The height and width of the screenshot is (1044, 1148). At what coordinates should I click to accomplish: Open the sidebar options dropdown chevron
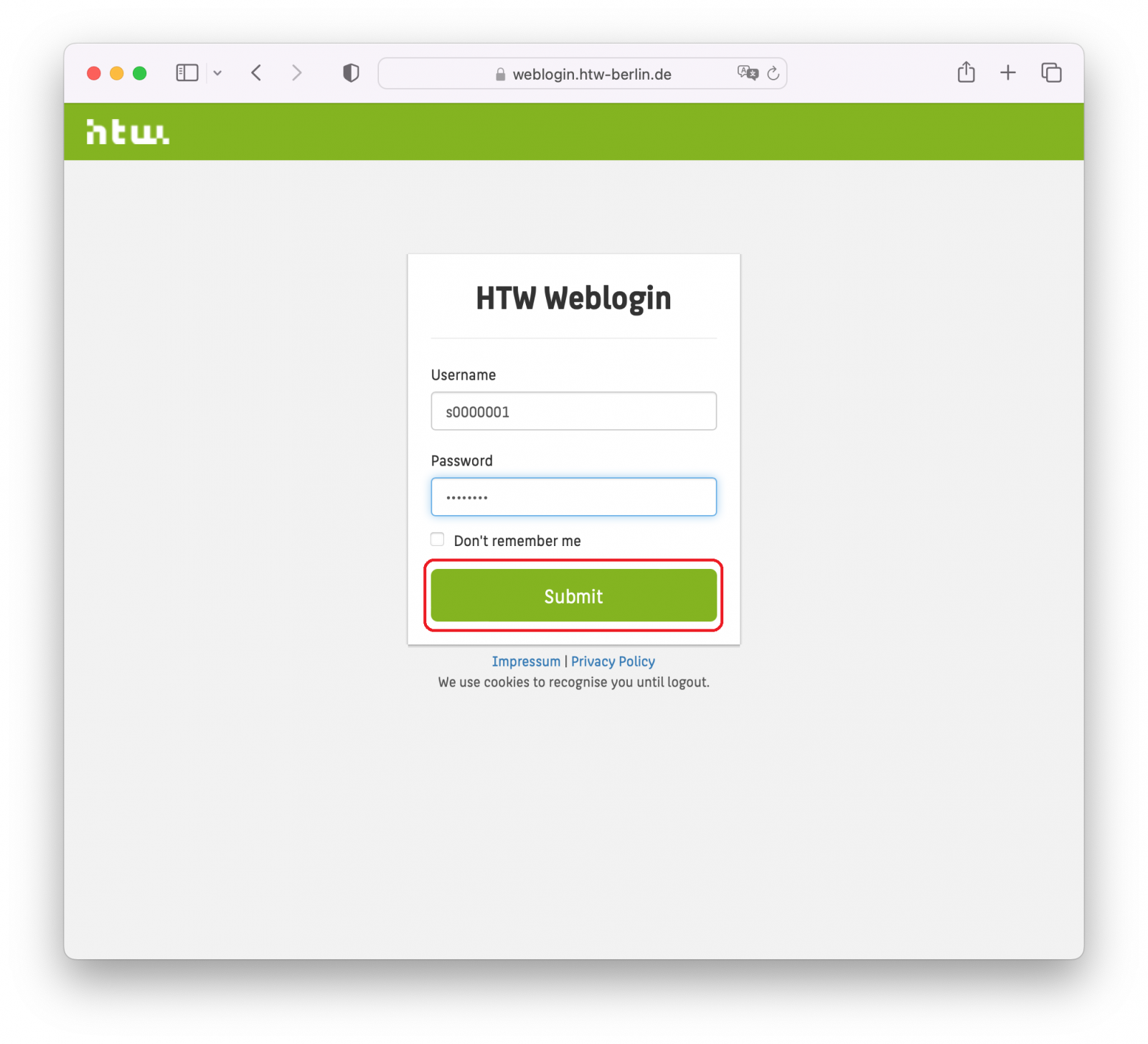pos(217,73)
